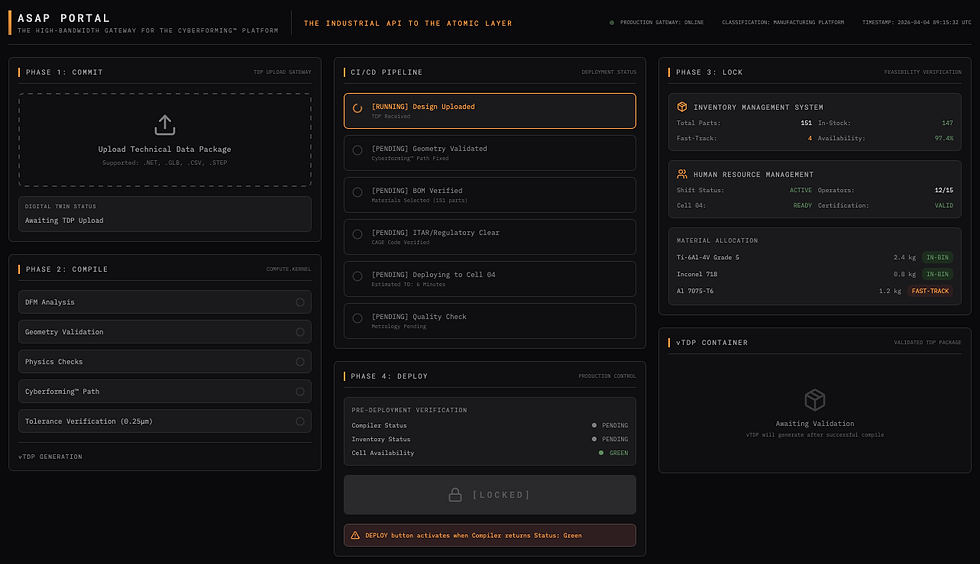The width and height of the screenshot is (980, 564).
Task: Click the vTDP Container heading
Action: pyautogui.click(x=711, y=342)
